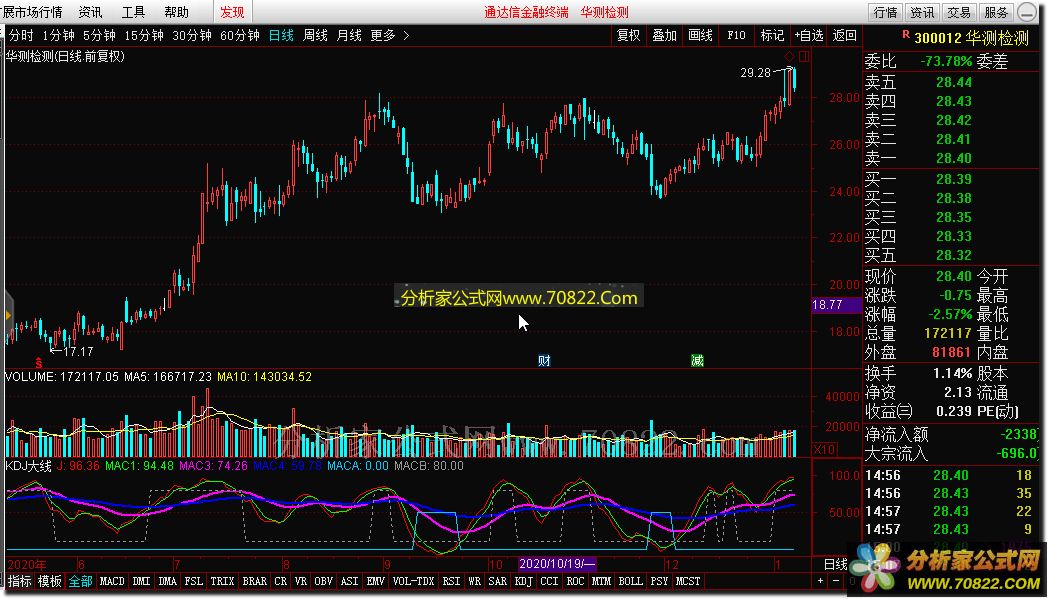1049x599 pixels.
Task: Switch to 15分钟 chart period
Action: point(144,35)
